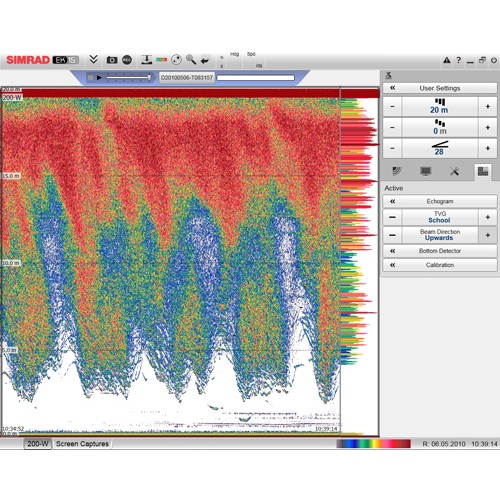Step TVG setting back with minus
Screen dimensions: 500x500
392,217
